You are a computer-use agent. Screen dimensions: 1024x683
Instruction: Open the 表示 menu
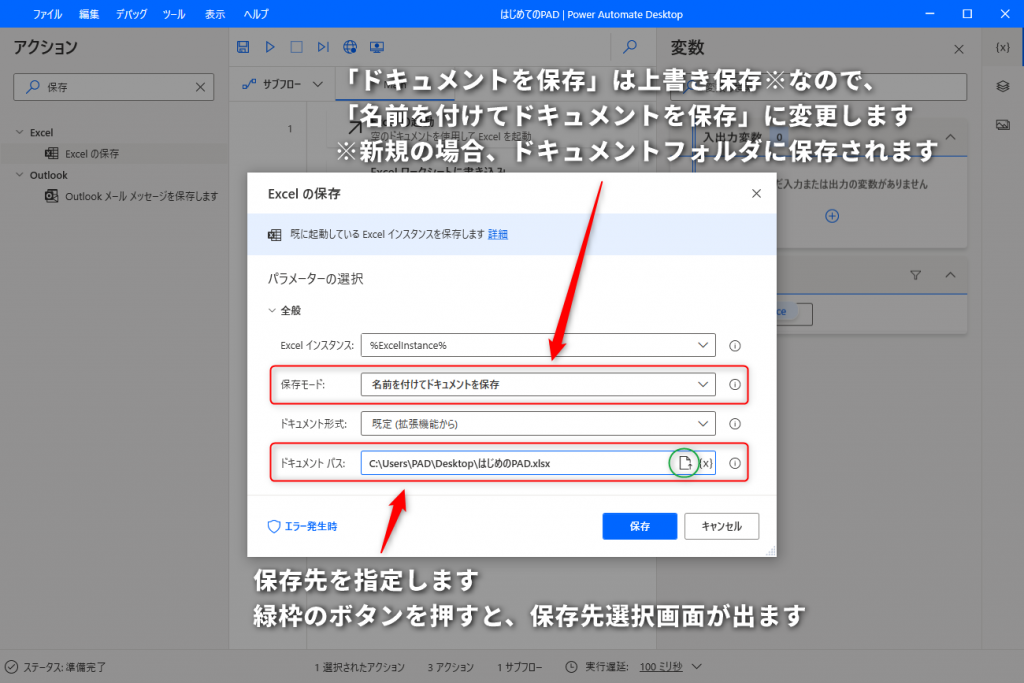pyautogui.click(x=215, y=14)
